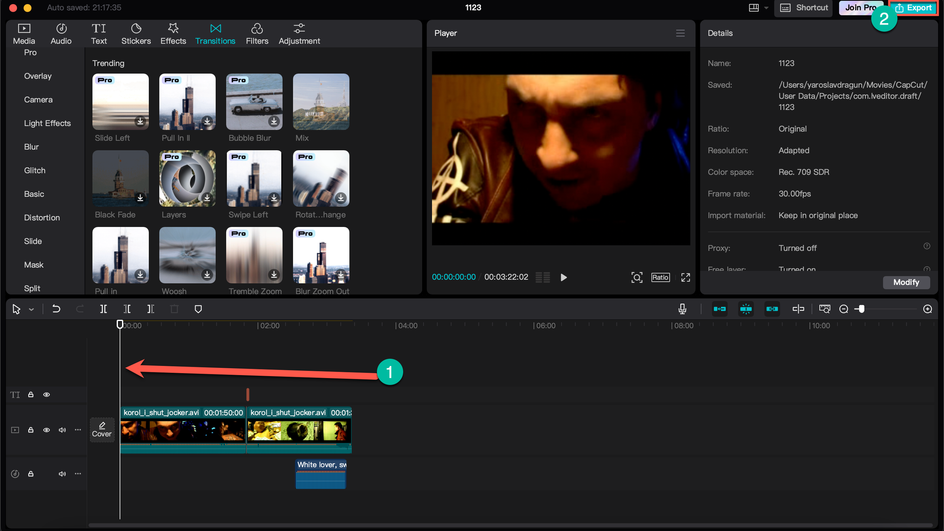Select the first korol_i_shut_jocker.avi clip

tap(183, 430)
